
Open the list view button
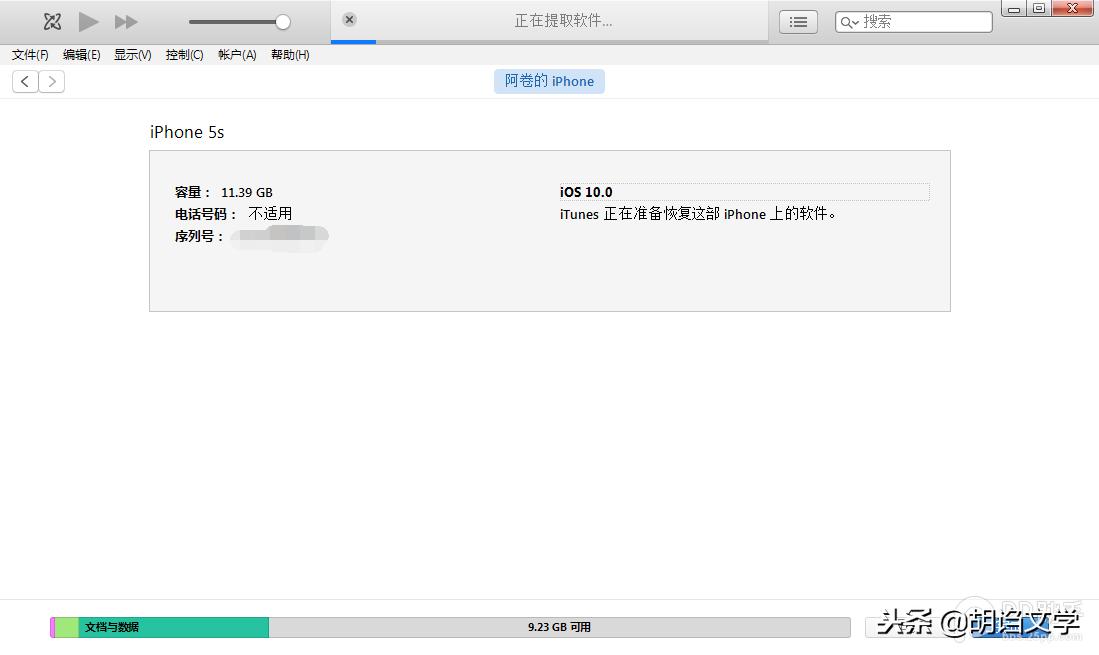798,22
